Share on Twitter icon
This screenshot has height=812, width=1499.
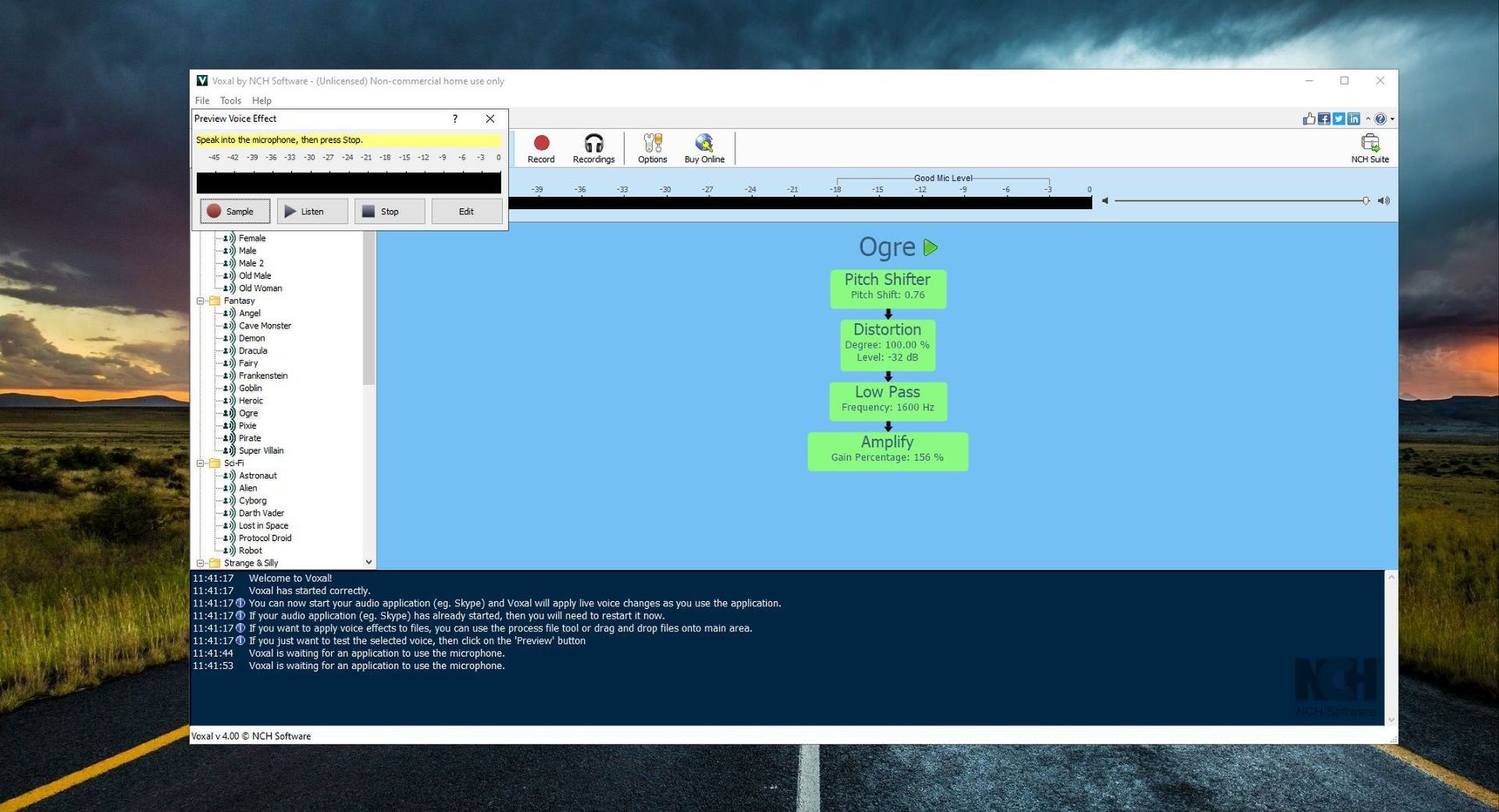1339,118
